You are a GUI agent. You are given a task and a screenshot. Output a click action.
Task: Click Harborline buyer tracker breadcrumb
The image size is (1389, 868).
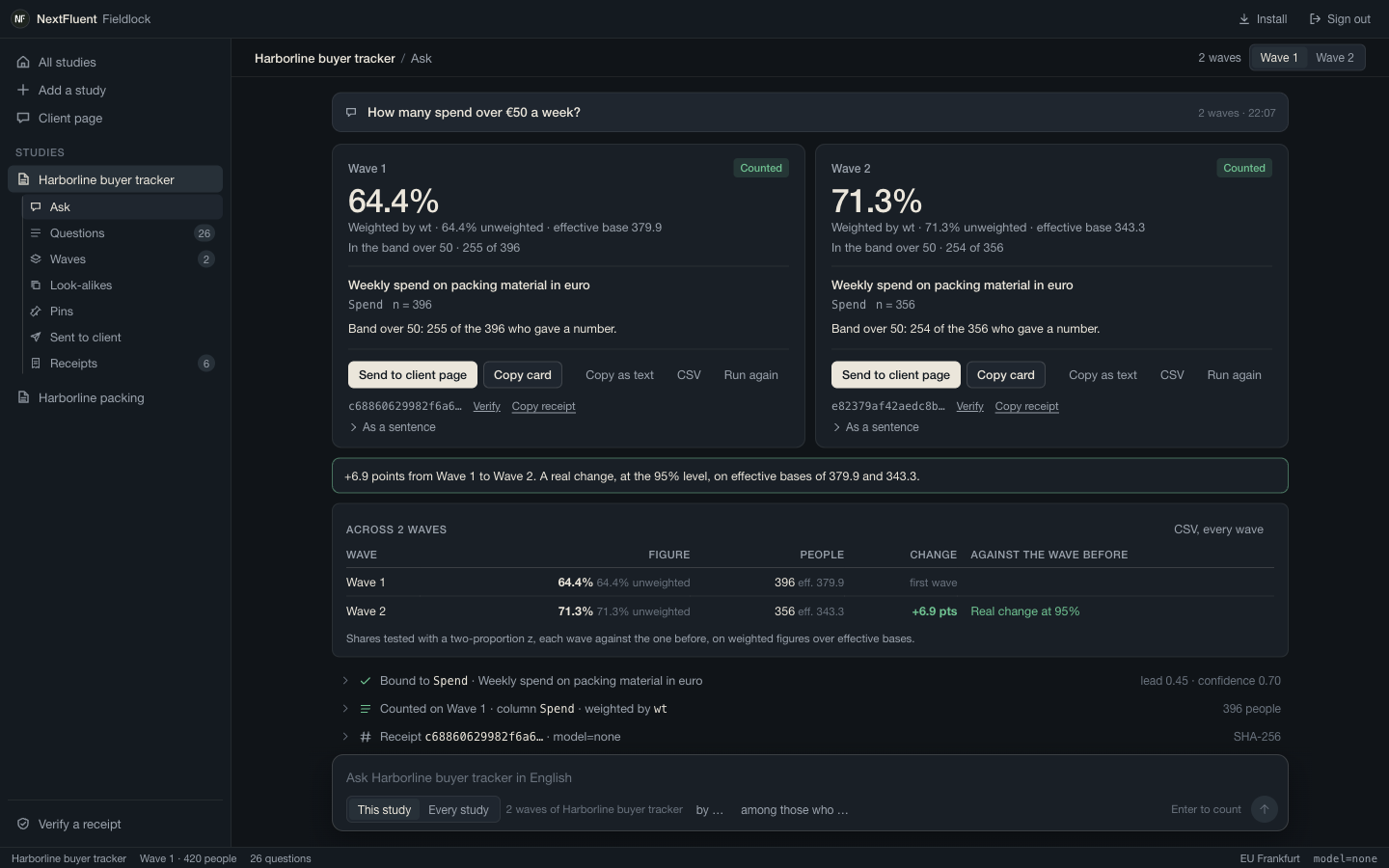pos(325,59)
